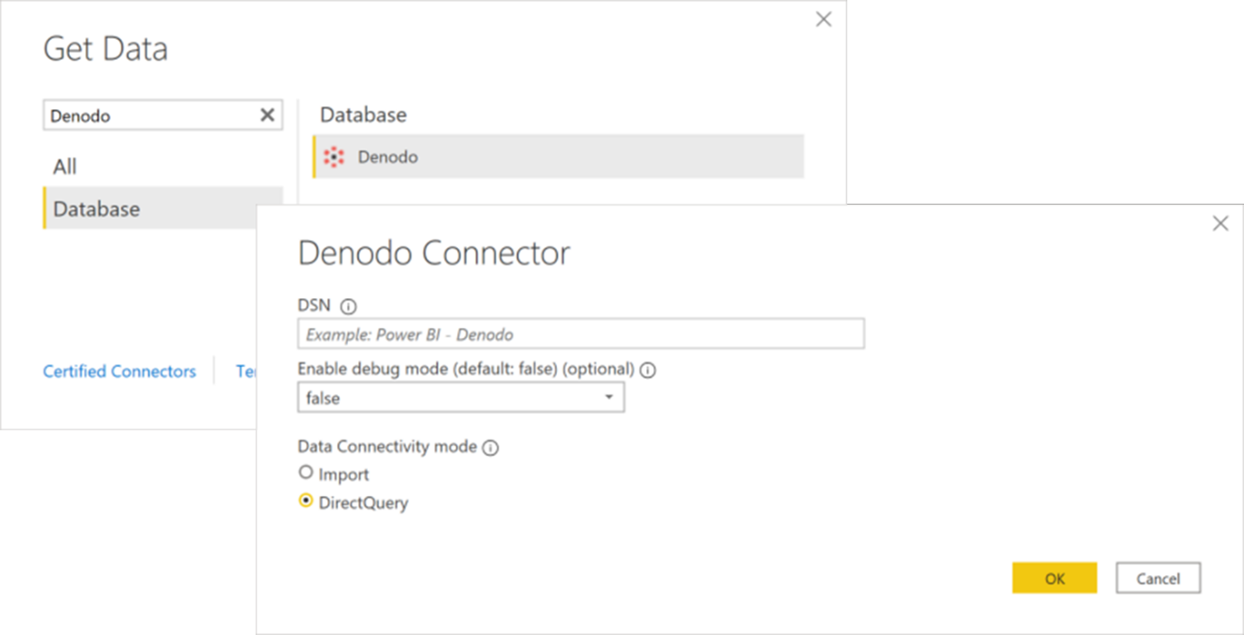
Task: Click the debug mode dropdown arrow
Action: point(609,398)
